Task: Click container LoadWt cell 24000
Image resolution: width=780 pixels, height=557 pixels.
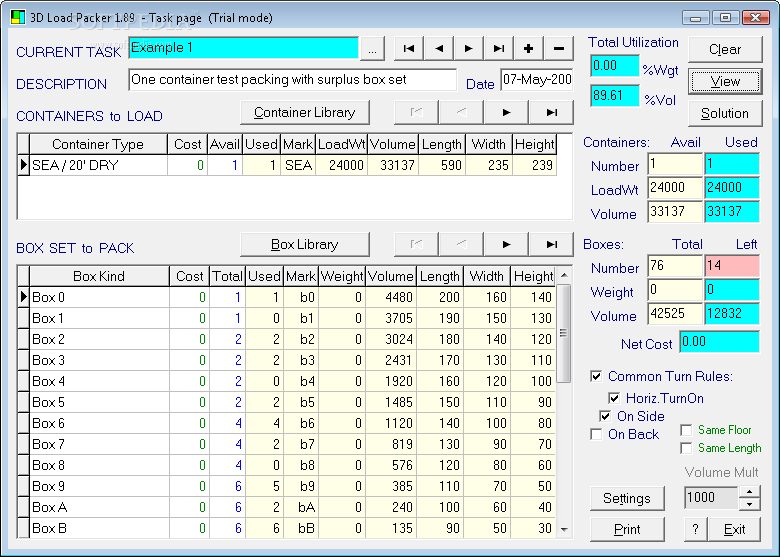Action: pyautogui.click(x=341, y=165)
